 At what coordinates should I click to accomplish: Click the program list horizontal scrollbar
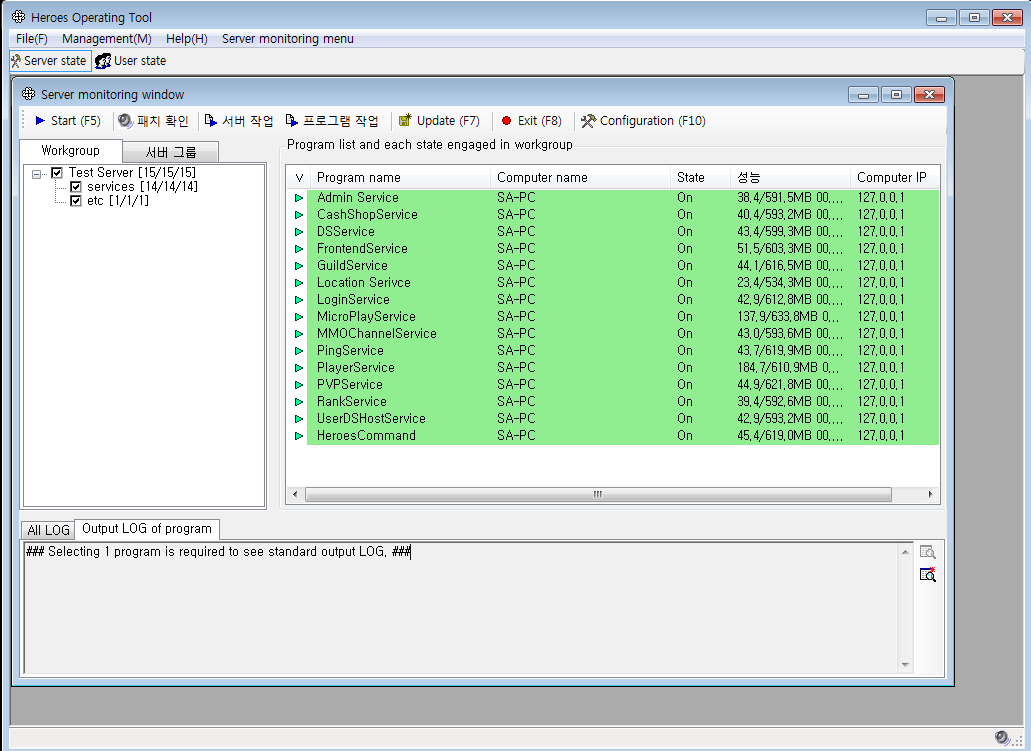click(x=597, y=494)
